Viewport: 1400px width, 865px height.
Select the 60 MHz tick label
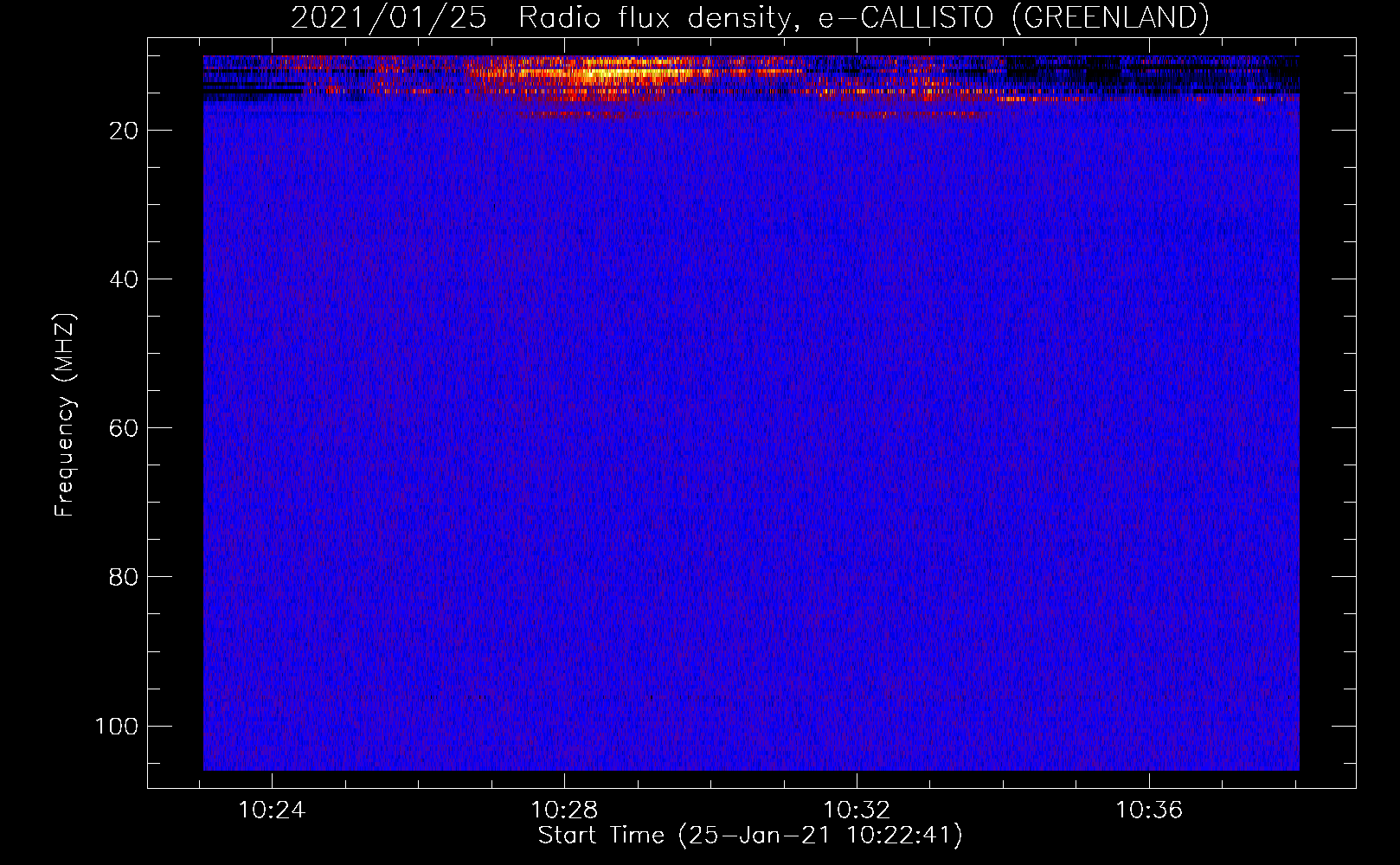pos(124,428)
